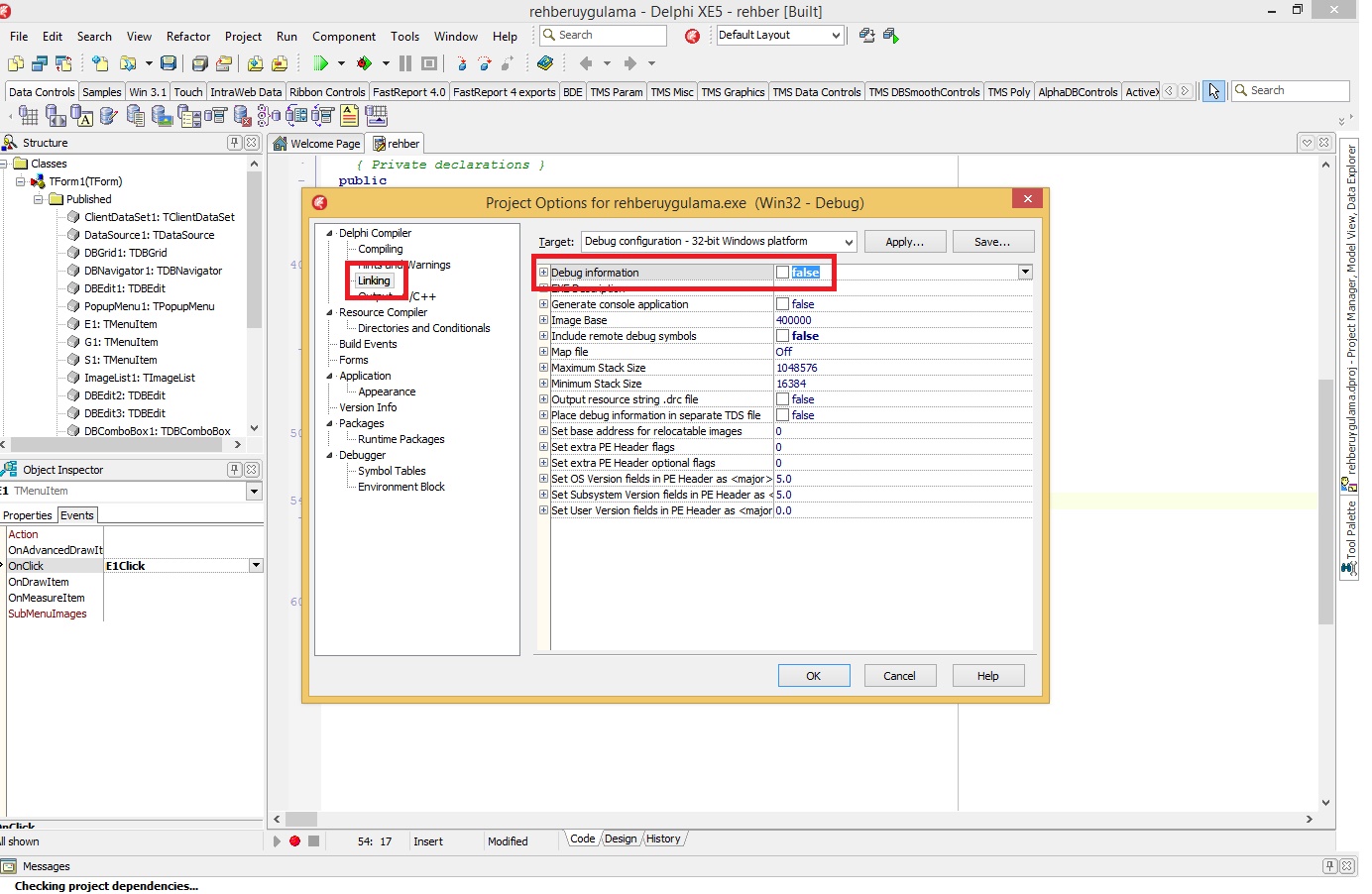Click the Step Over debugger icon

point(485,63)
